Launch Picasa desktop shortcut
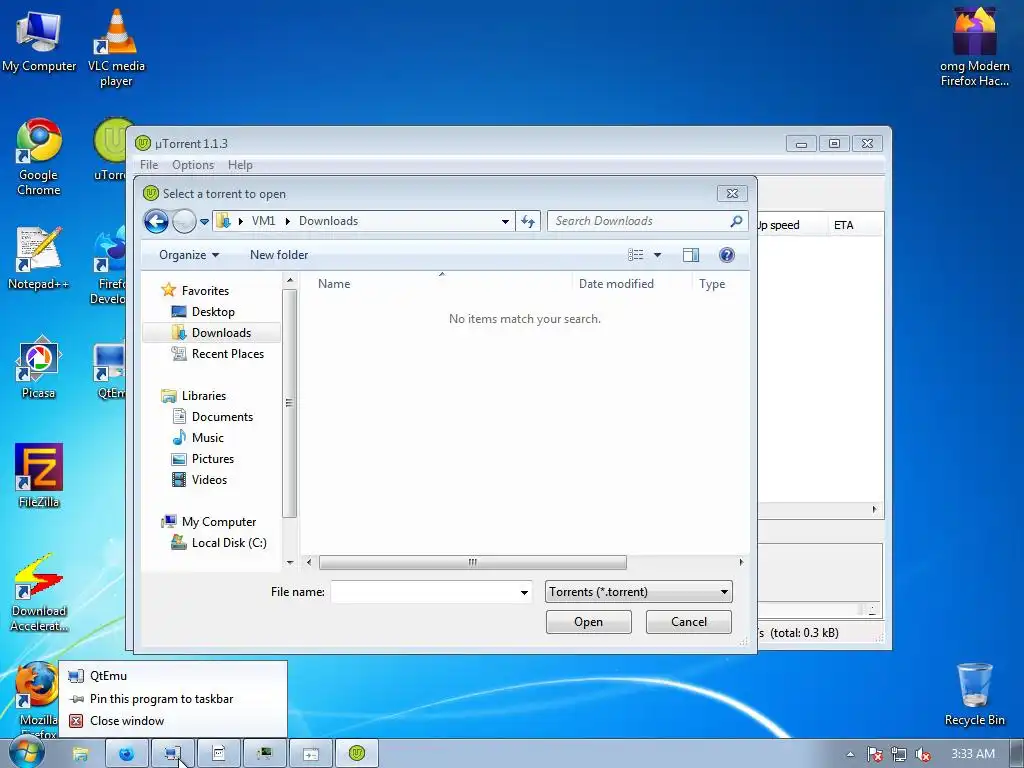Image resolution: width=1024 pixels, height=768 pixels. [39, 367]
